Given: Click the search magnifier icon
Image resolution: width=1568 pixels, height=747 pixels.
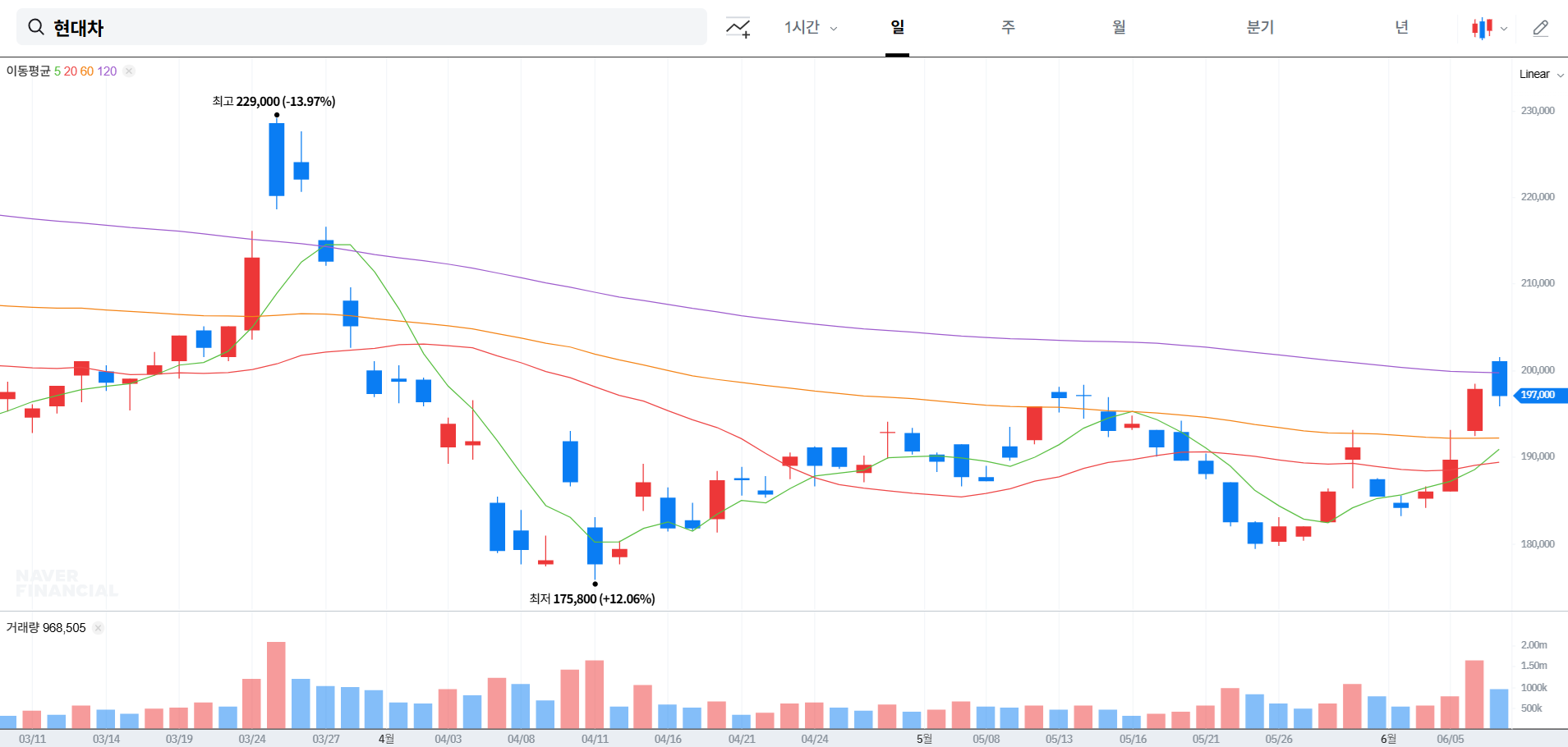Looking at the screenshot, I should [x=36, y=27].
